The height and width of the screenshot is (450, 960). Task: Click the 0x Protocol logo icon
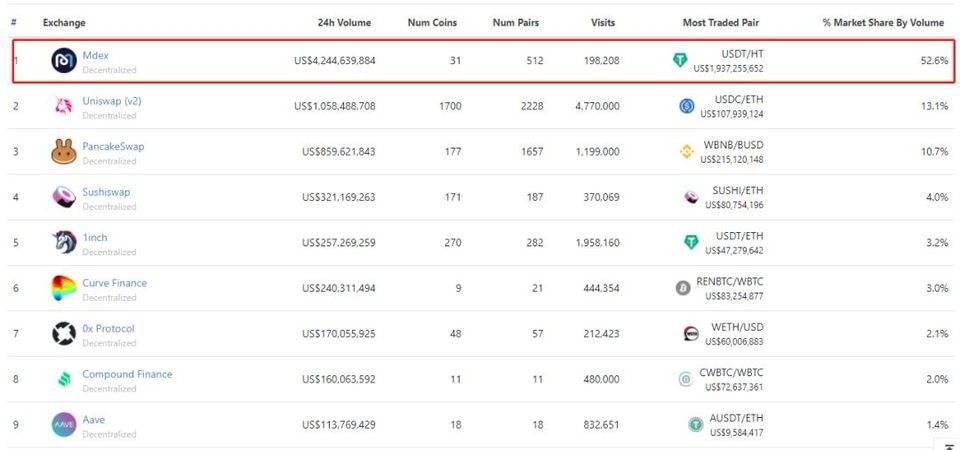(x=64, y=334)
